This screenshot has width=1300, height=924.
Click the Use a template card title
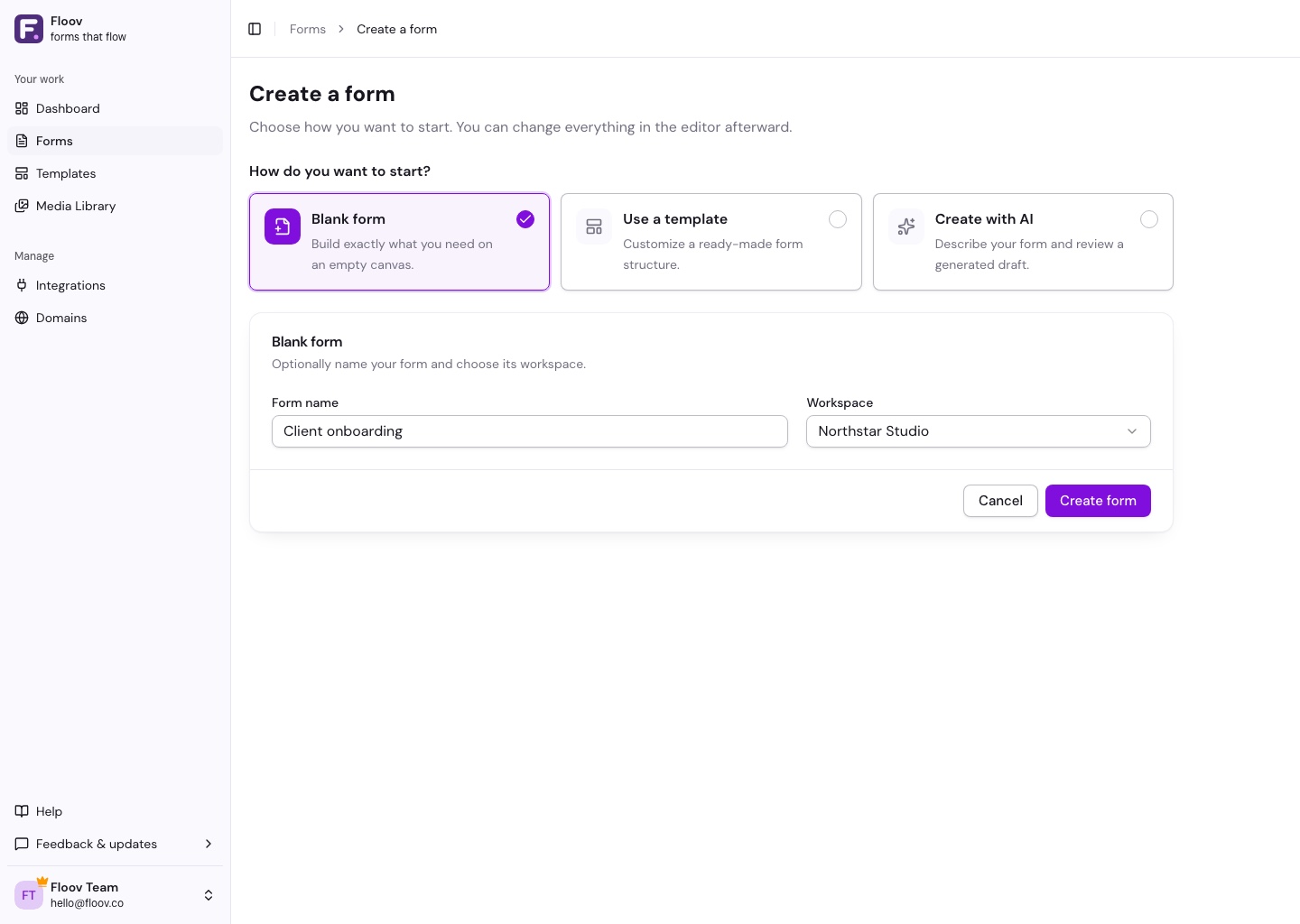675,219
